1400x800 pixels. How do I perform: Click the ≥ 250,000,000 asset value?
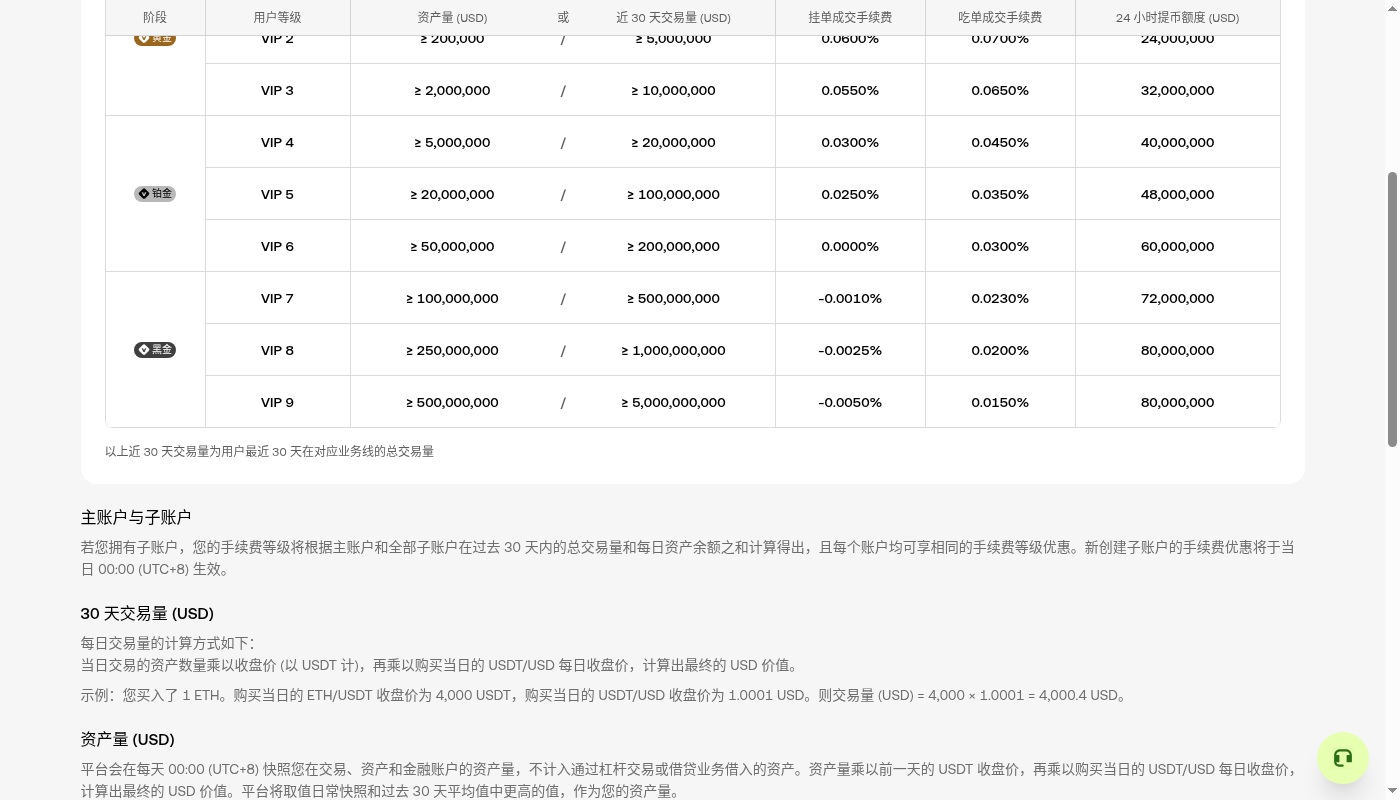[452, 350]
